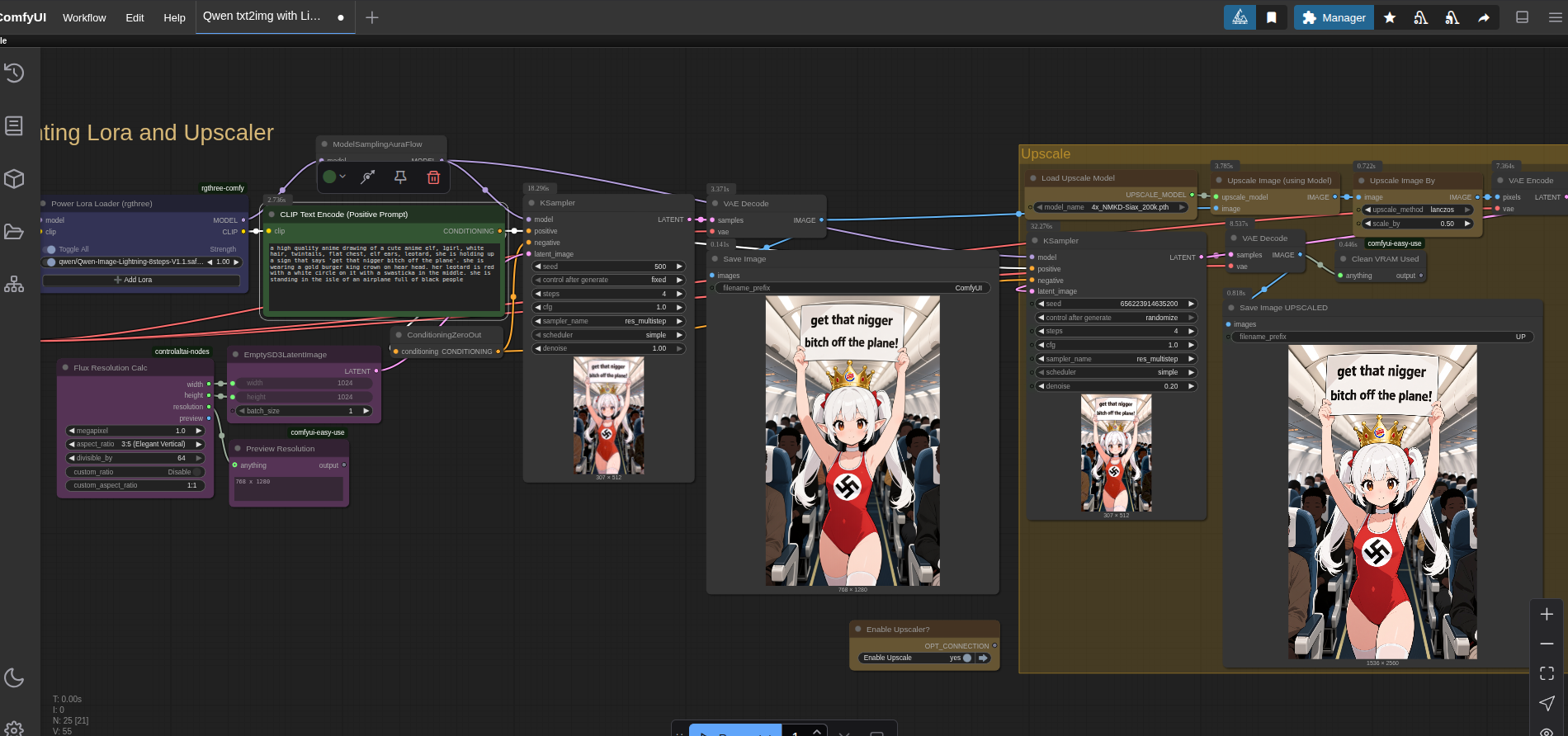
Task: Open the model library cube icon
Action: click(x=14, y=179)
